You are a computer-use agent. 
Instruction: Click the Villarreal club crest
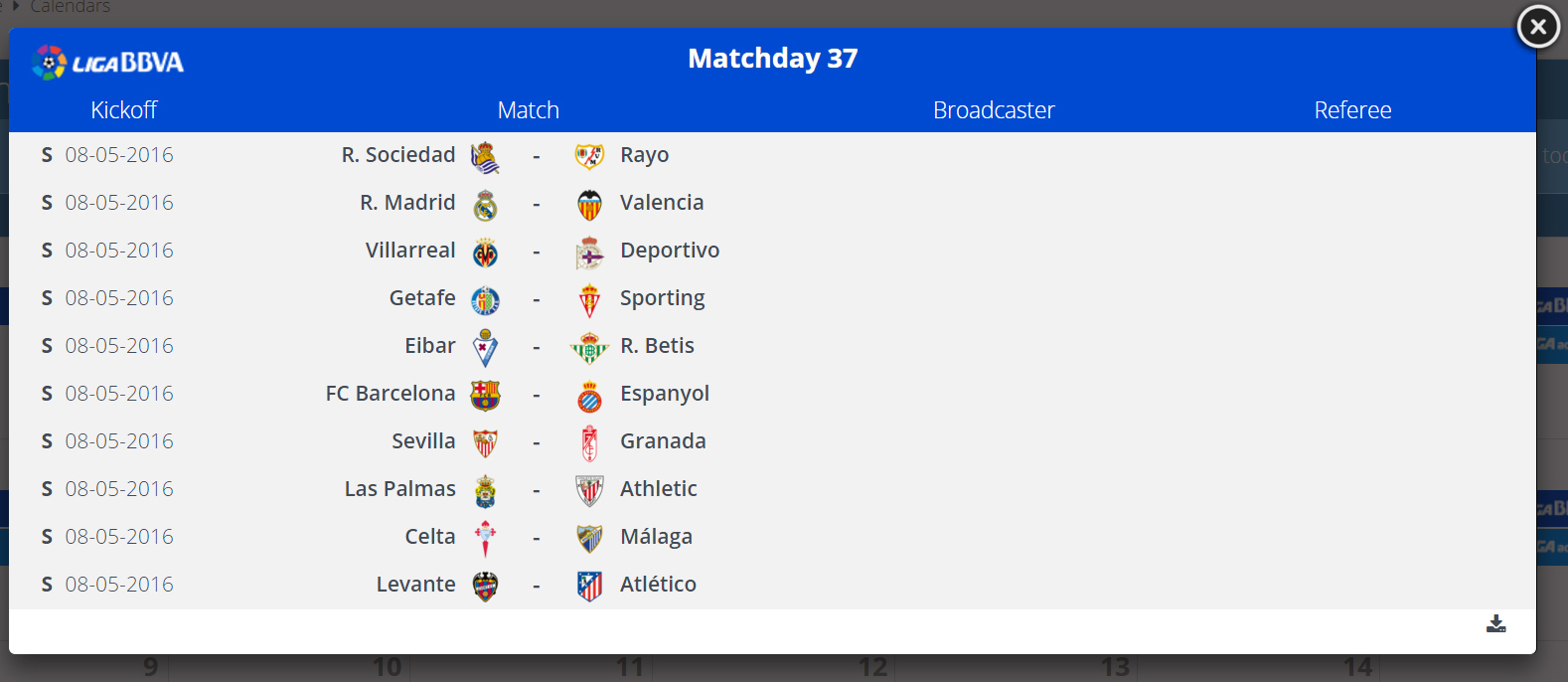[x=485, y=253]
